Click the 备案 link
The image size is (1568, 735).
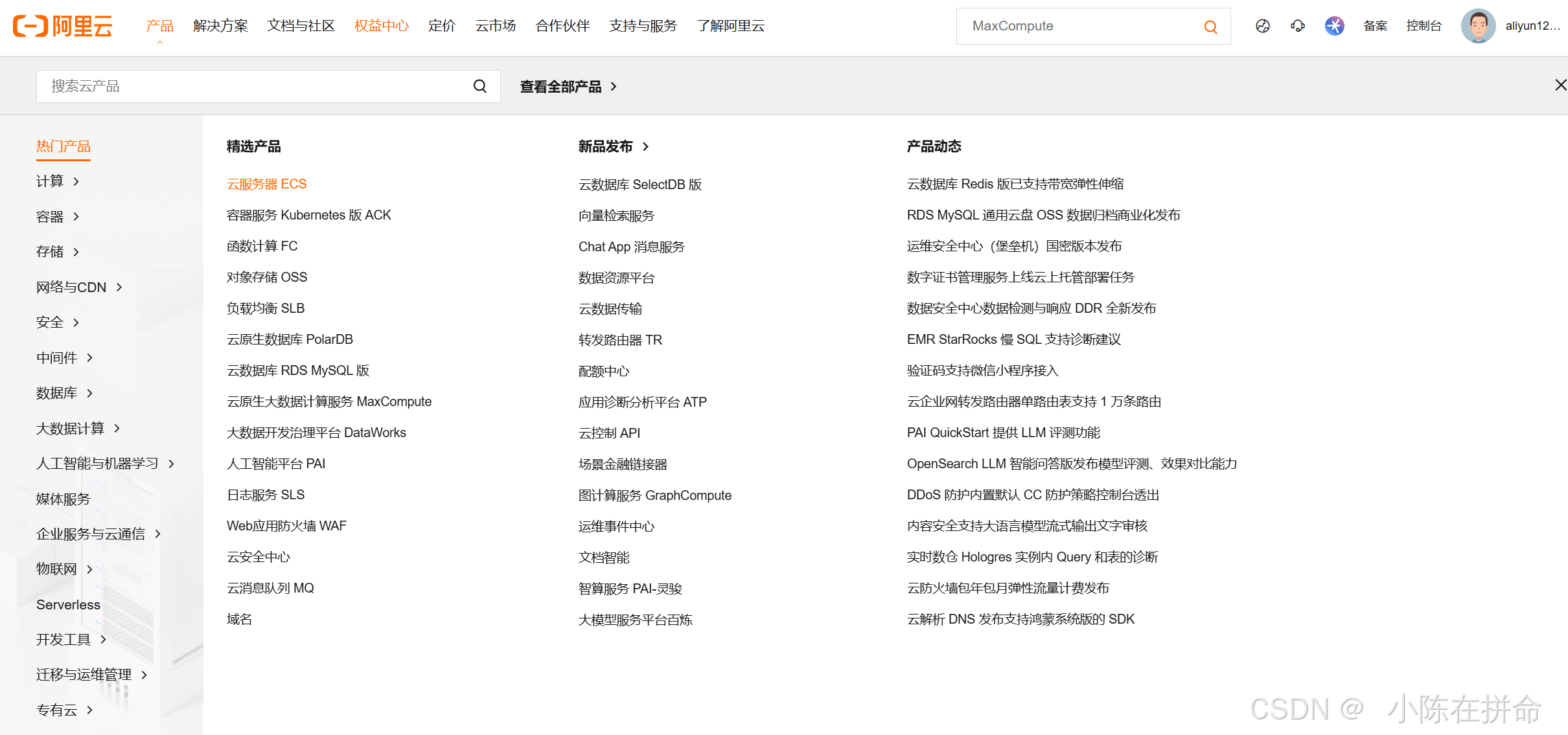pos(1376,26)
